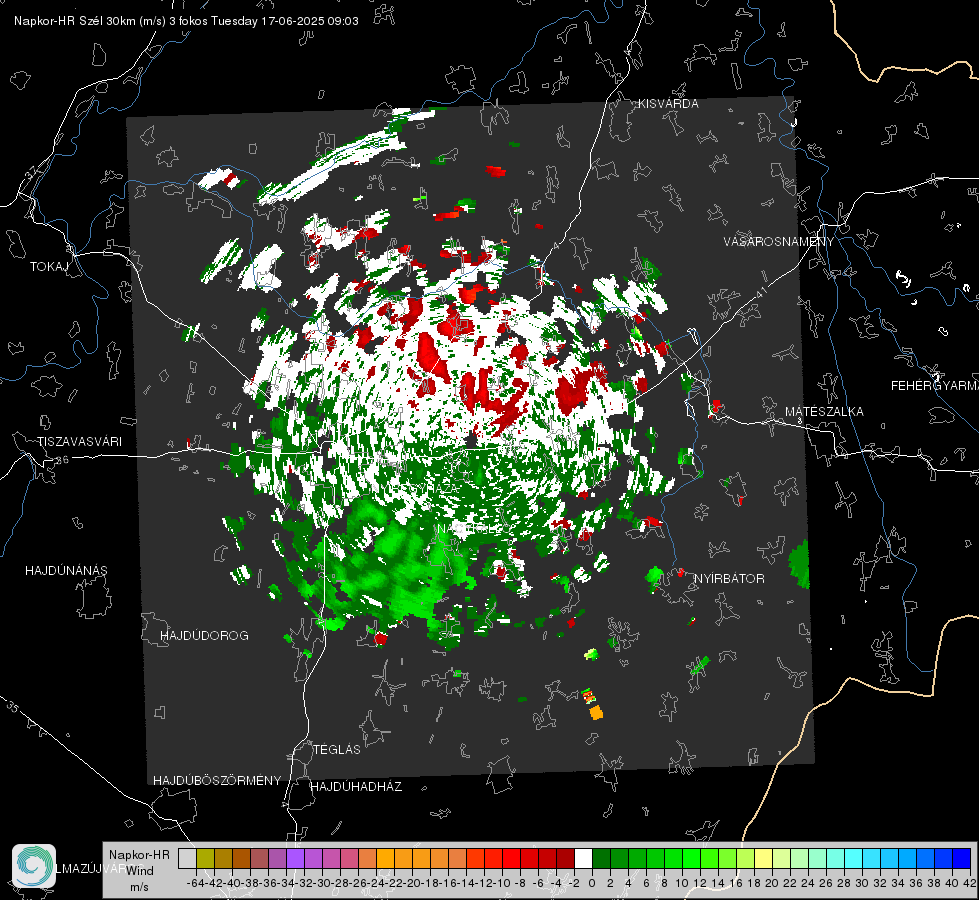This screenshot has height=900, width=979.
Task: Click legend value -8 under red swatches
Action: pyautogui.click(x=520, y=883)
